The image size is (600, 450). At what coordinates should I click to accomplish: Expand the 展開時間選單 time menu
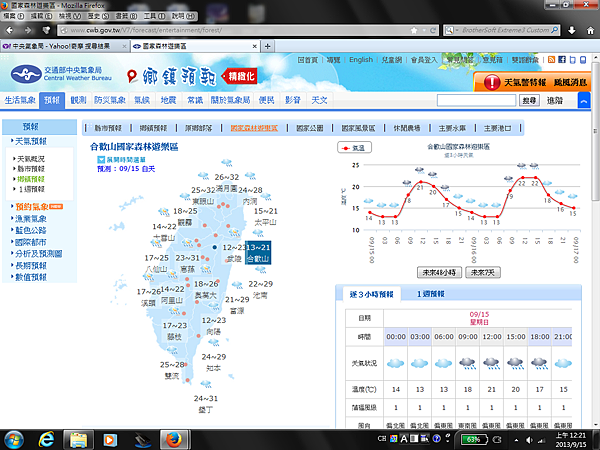point(121,160)
